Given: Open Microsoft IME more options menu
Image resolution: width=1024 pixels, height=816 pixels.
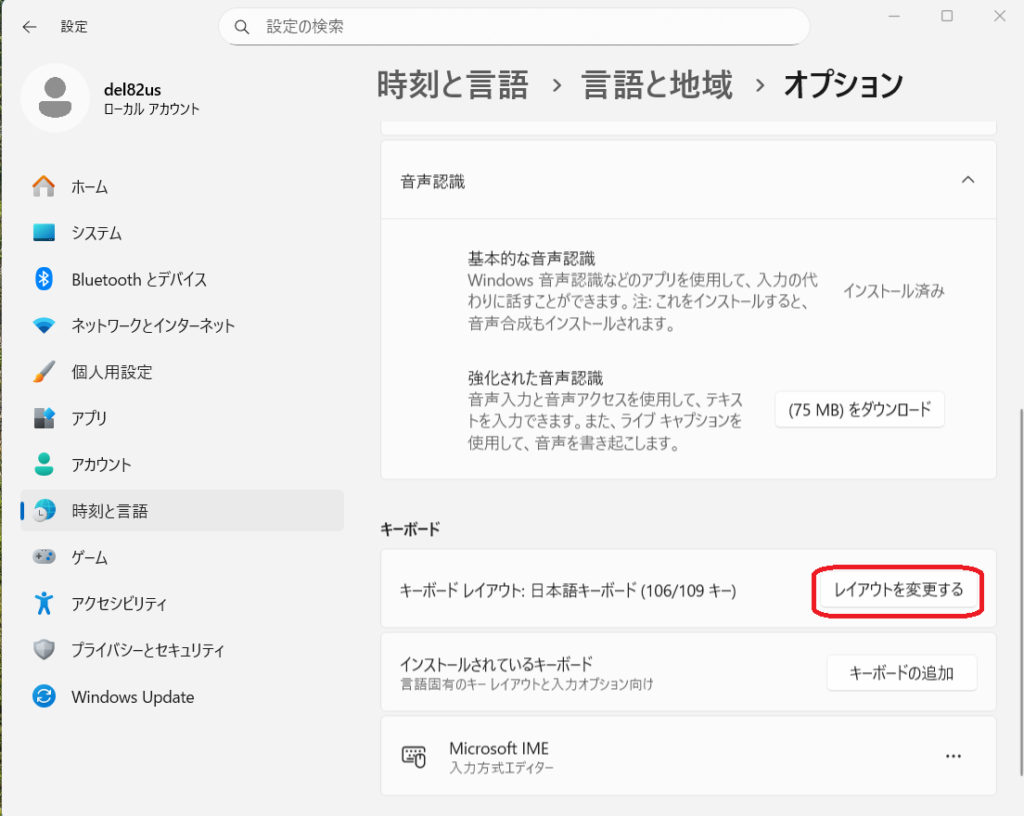Looking at the screenshot, I should click(x=953, y=757).
